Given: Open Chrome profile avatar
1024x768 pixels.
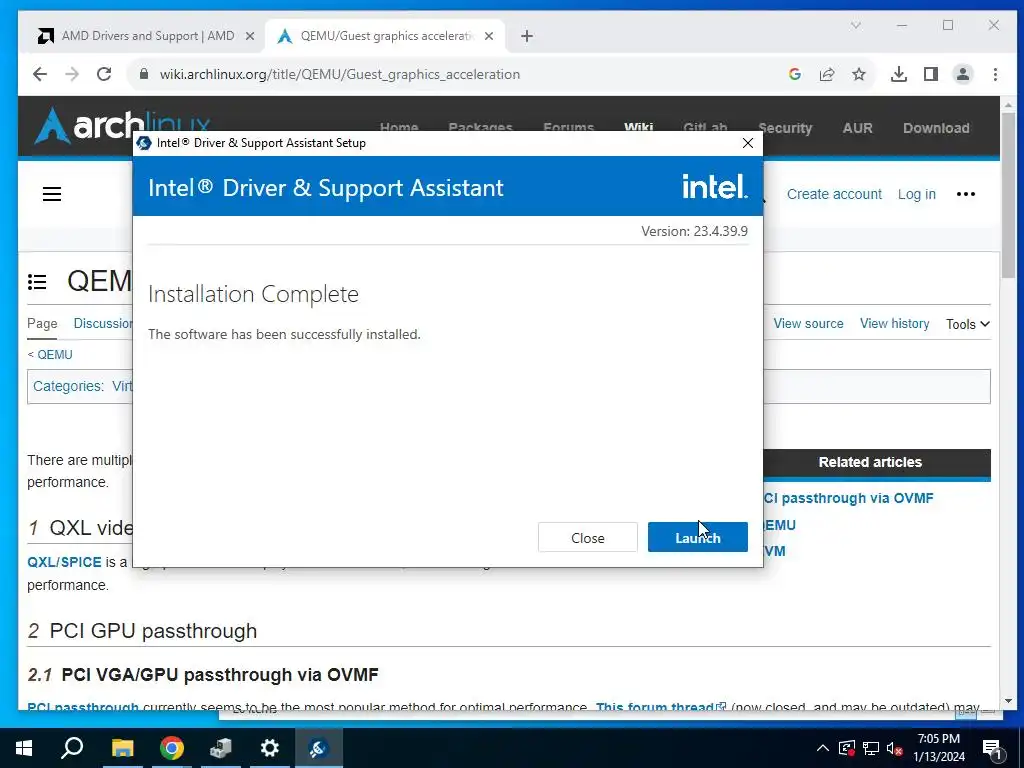Looking at the screenshot, I should tap(963, 74).
